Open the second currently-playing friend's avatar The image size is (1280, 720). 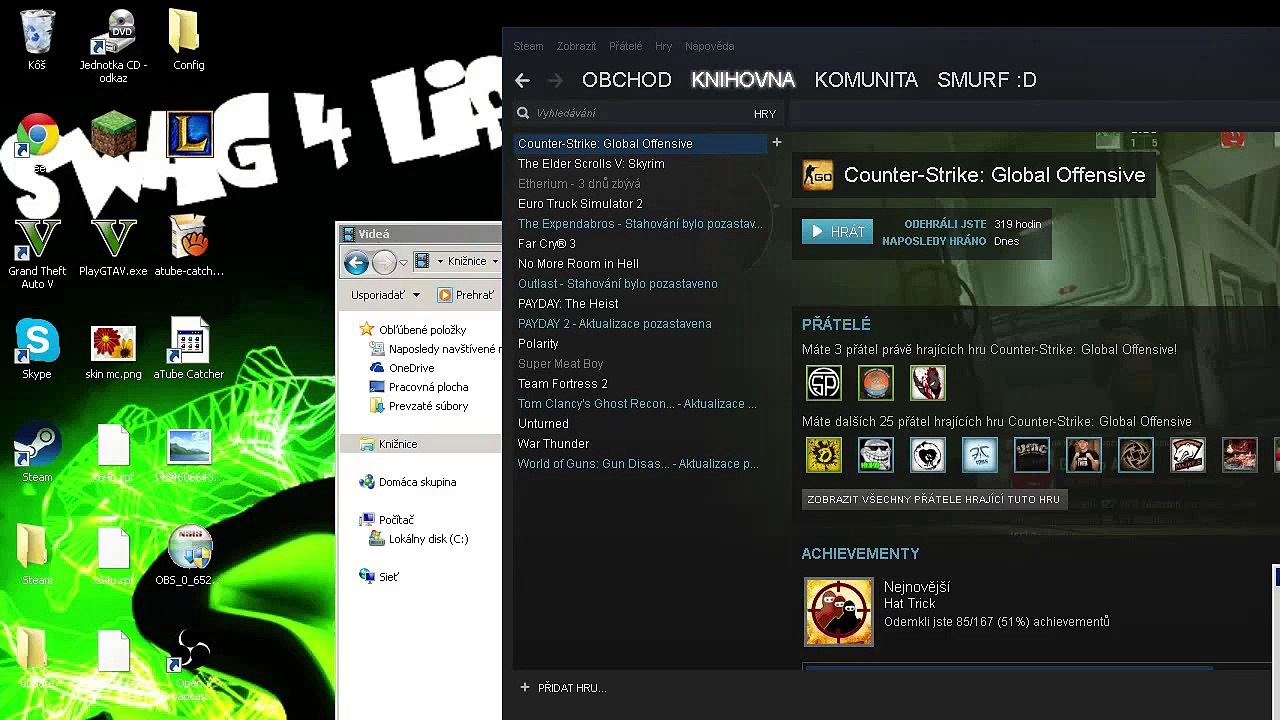876,383
